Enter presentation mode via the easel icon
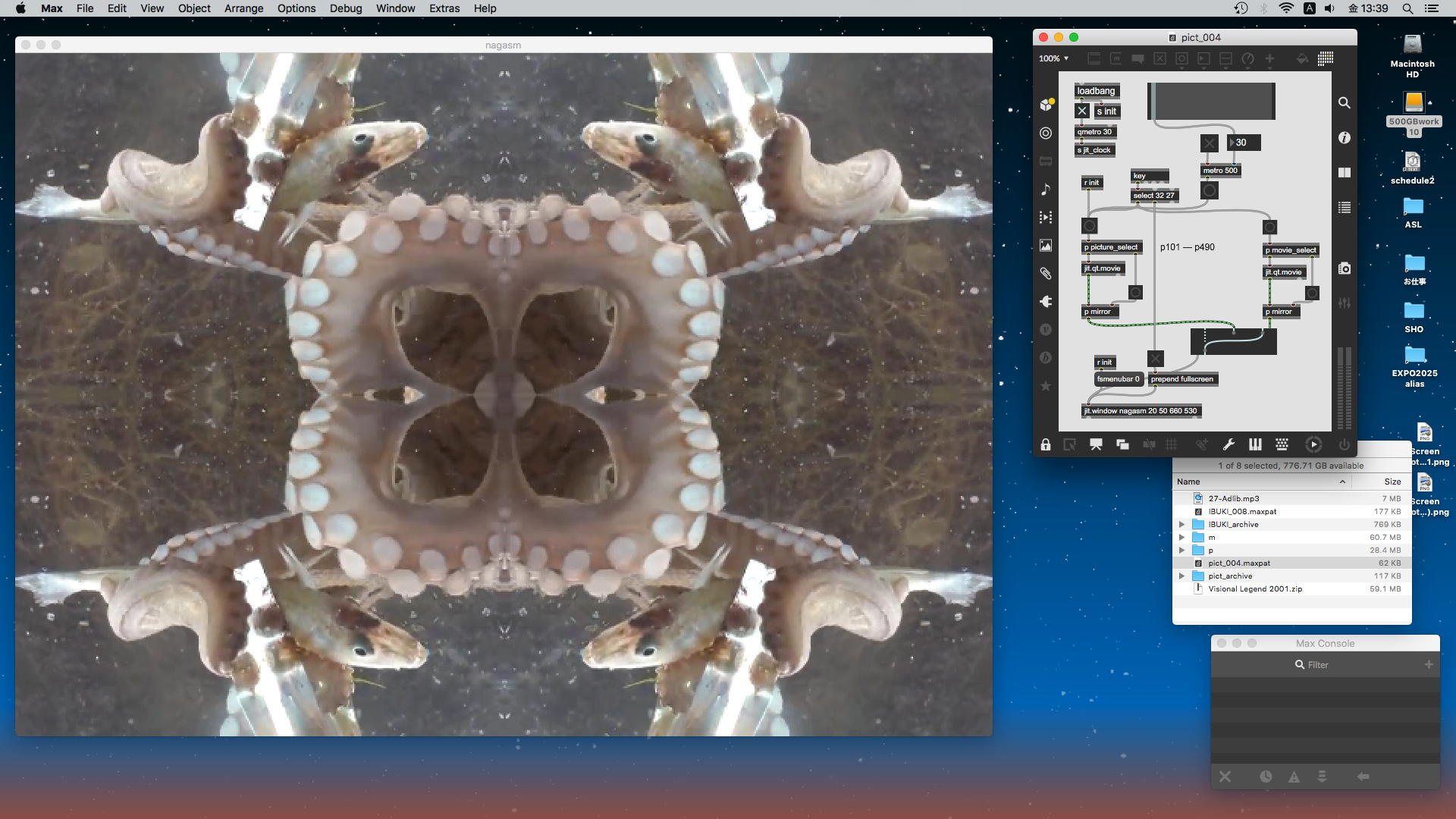Viewport: 1456px width, 819px height. click(x=1096, y=445)
